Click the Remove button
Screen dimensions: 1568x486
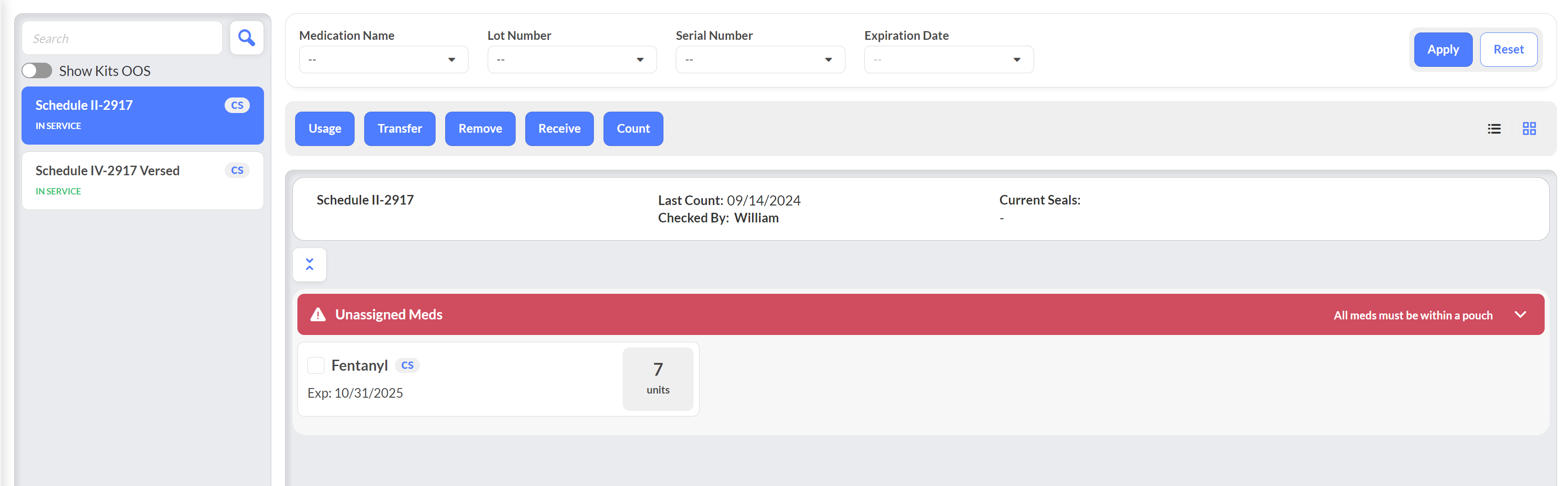(x=480, y=129)
